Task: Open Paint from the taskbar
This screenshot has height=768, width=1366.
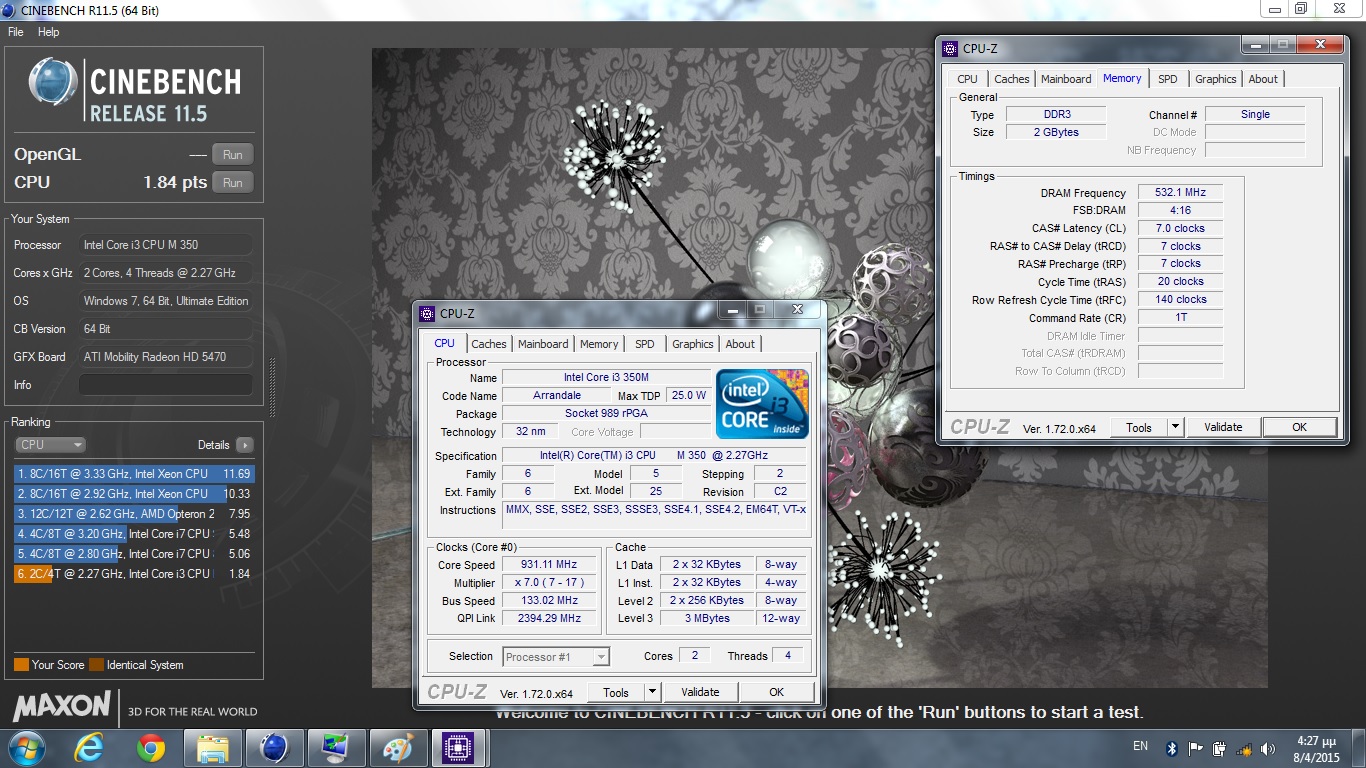Action: pos(397,747)
